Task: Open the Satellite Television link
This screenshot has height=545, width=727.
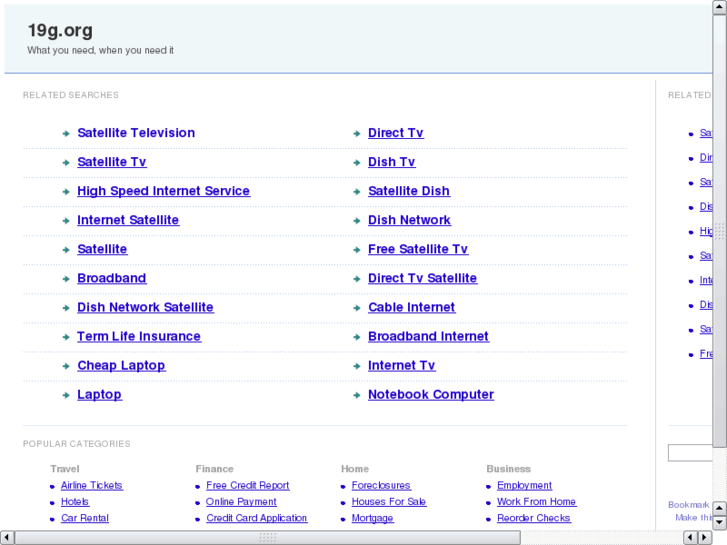Action: point(136,133)
